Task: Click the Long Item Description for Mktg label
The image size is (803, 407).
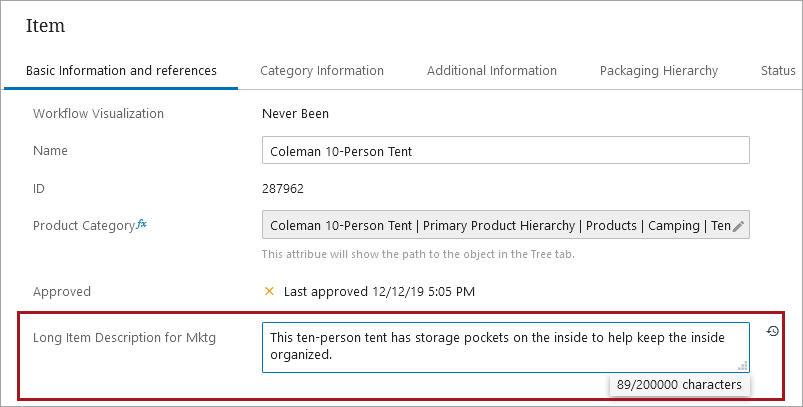Action: point(124,338)
